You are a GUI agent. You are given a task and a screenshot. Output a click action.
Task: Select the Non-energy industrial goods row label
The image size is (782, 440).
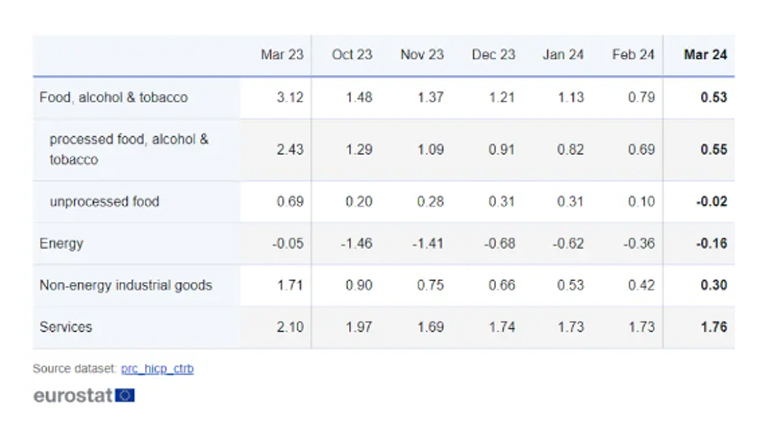coord(125,285)
